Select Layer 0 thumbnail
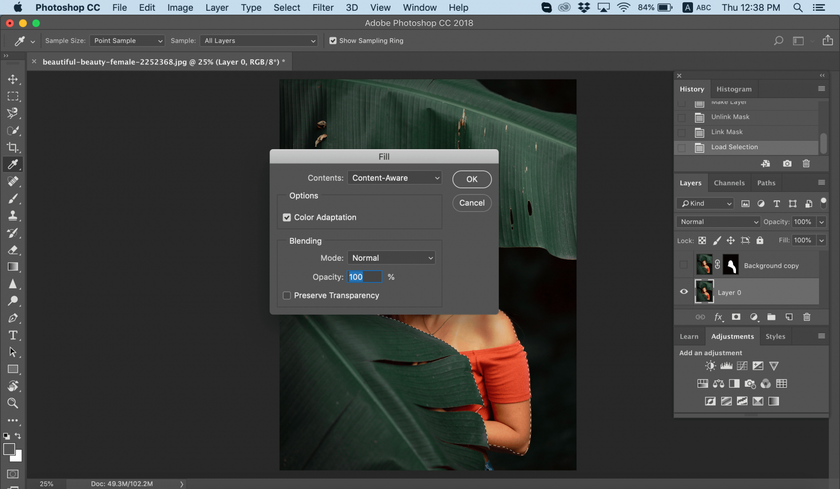The height and width of the screenshot is (489, 840). [704, 292]
